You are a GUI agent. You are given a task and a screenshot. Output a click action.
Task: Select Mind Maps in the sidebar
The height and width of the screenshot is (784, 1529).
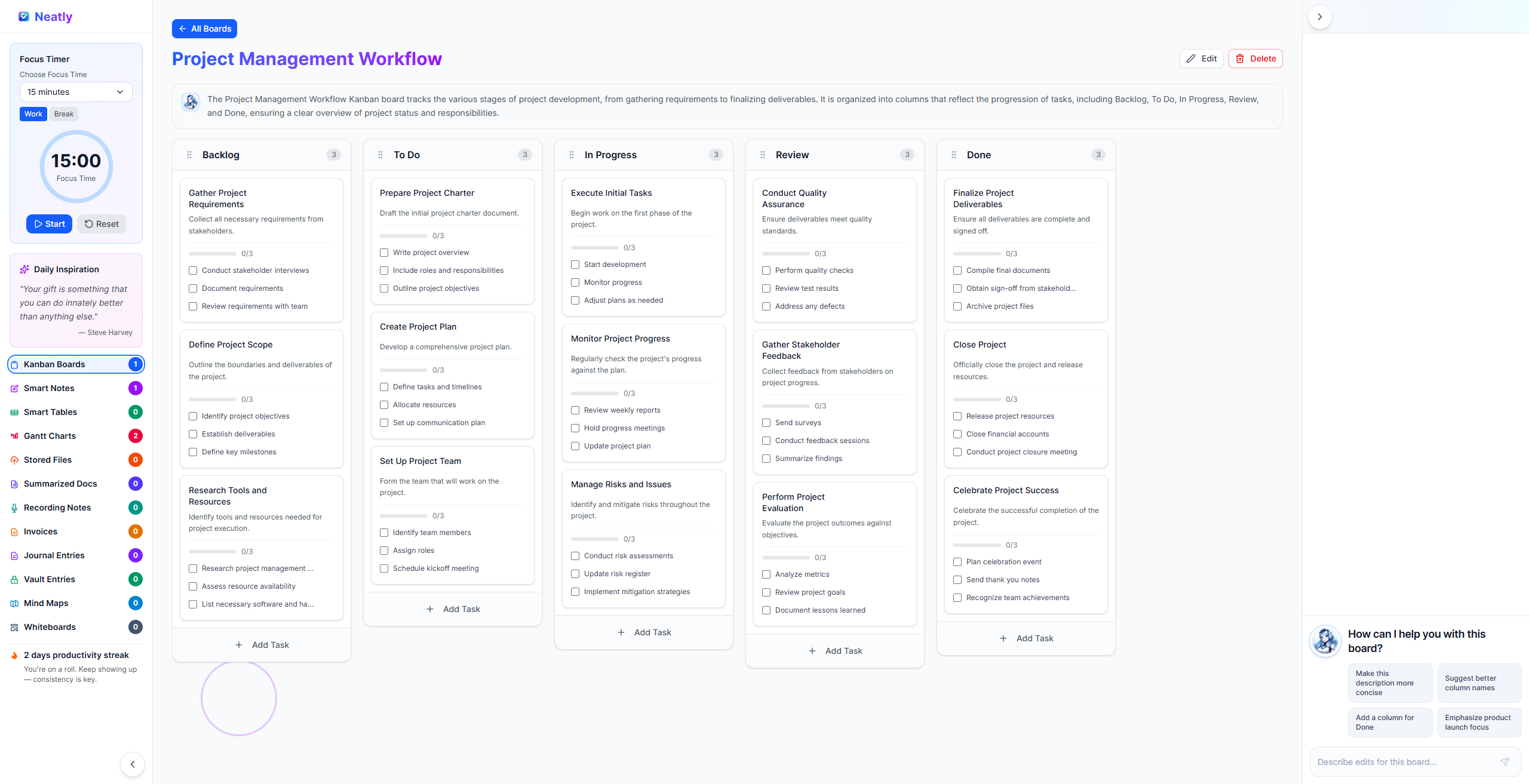(46, 603)
